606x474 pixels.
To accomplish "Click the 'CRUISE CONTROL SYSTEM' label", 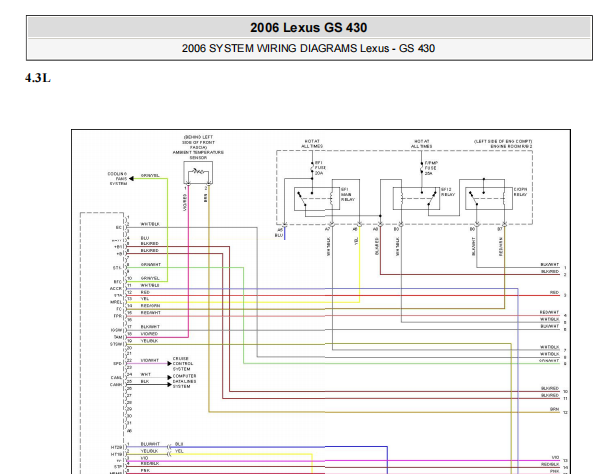I will [183, 364].
